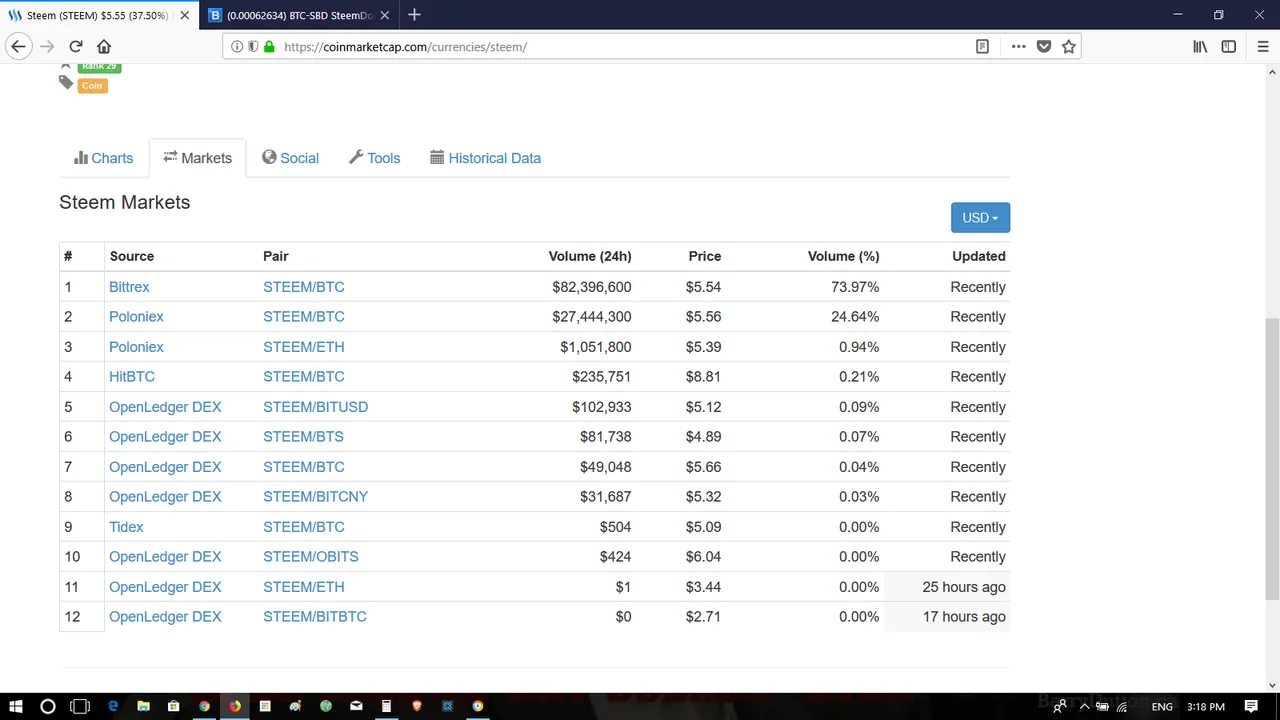Close the Steem (STEEM) browser tab
The height and width of the screenshot is (720, 1280).
pyautogui.click(x=184, y=15)
